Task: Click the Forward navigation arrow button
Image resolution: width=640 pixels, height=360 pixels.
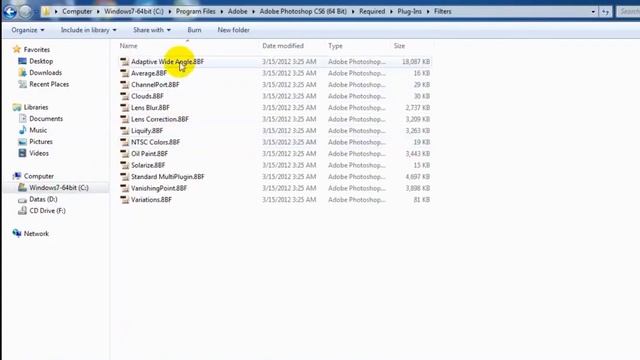Action: tap(25, 12)
